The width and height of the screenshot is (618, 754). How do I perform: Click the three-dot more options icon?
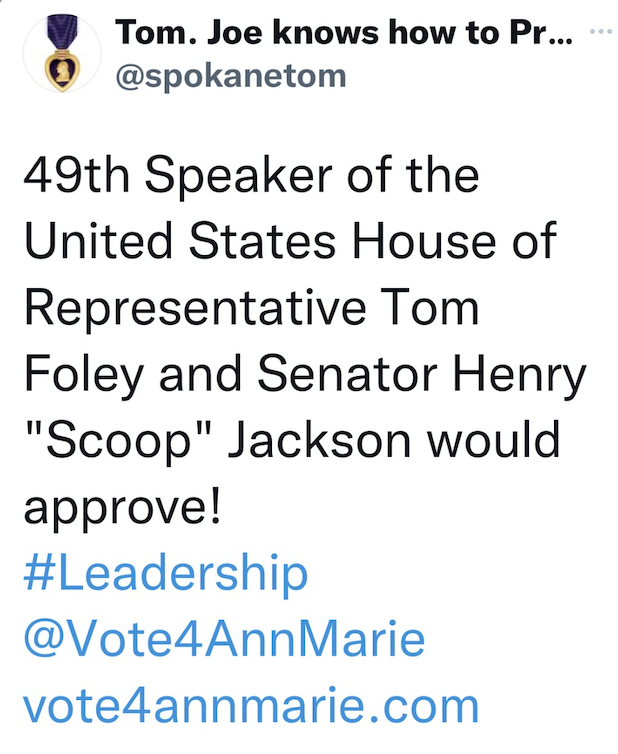[599, 33]
